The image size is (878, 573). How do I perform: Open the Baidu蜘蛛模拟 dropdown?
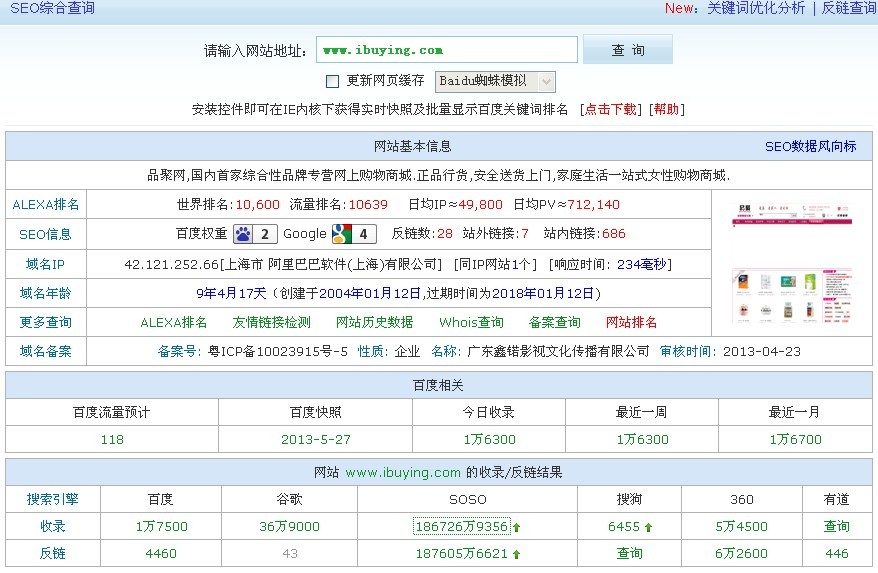[x=496, y=82]
